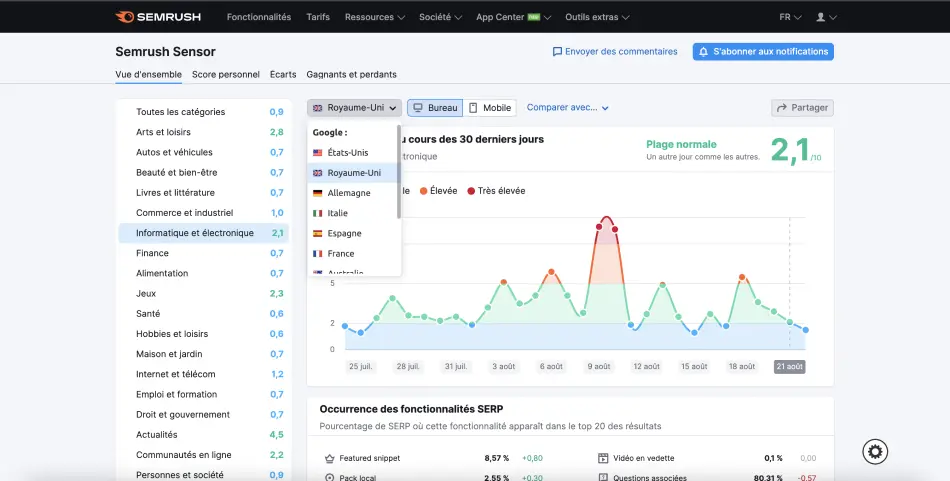Image resolution: width=950 pixels, height=481 pixels.
Task: Click the 21 août date marker
Action: pos(789,367)
